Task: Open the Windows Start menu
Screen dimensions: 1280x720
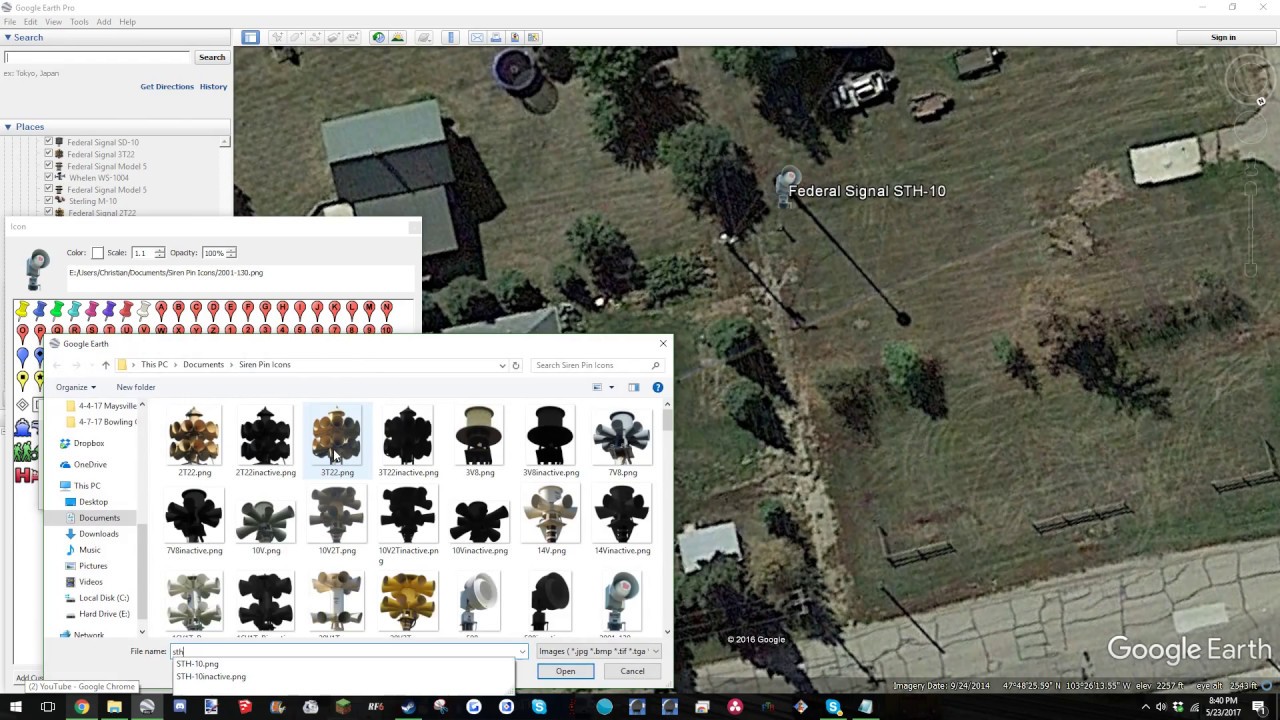Action: coord(16,707)
